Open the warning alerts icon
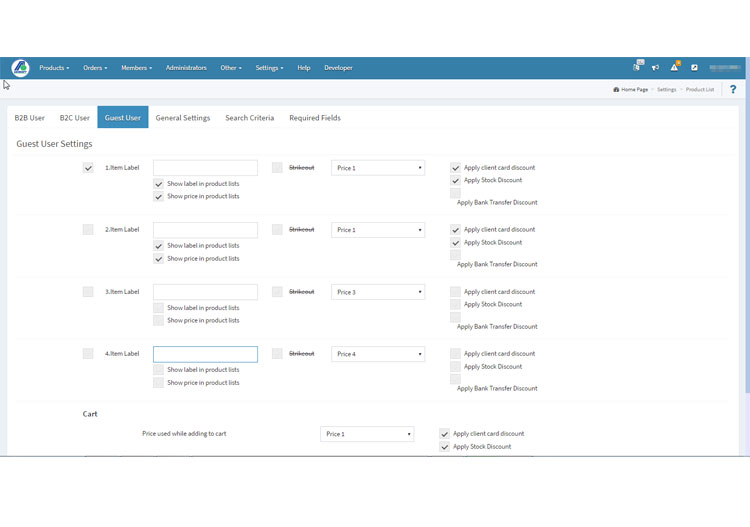 675,68
